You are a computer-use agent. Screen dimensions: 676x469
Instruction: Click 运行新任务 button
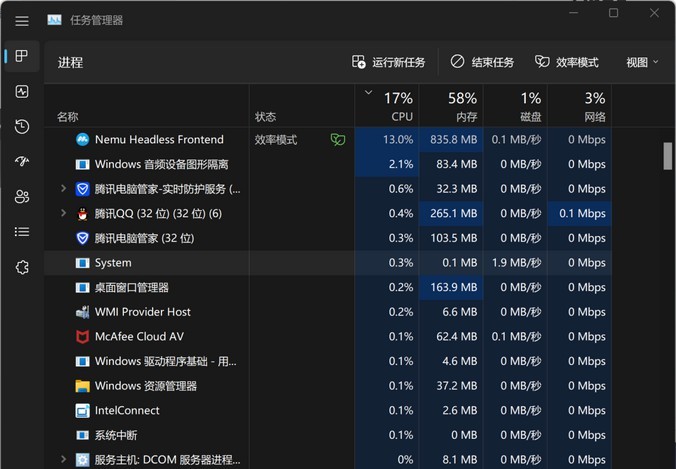pyautogui.click(x=388, y=63)
